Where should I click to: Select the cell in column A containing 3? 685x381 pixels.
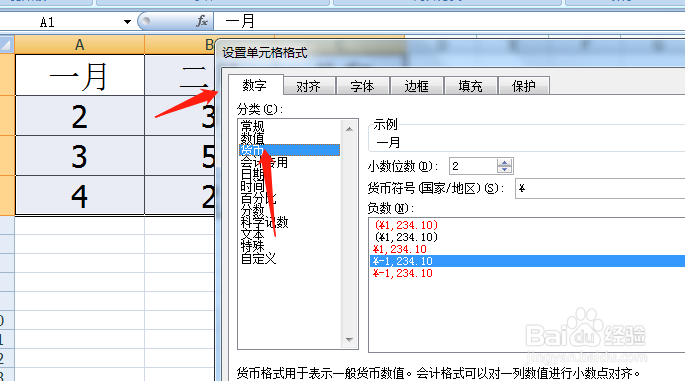(x=80, y=156)
